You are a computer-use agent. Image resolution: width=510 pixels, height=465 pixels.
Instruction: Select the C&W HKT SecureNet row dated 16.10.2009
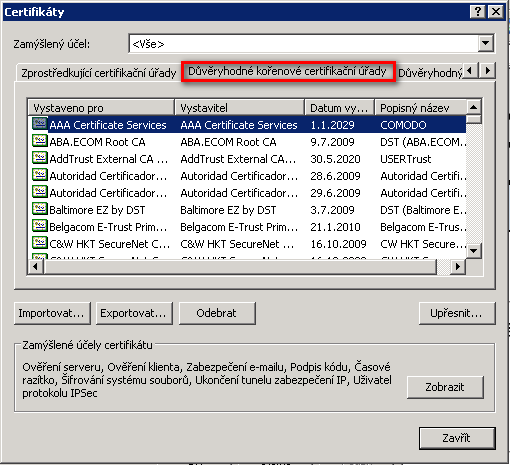(247, 244)
